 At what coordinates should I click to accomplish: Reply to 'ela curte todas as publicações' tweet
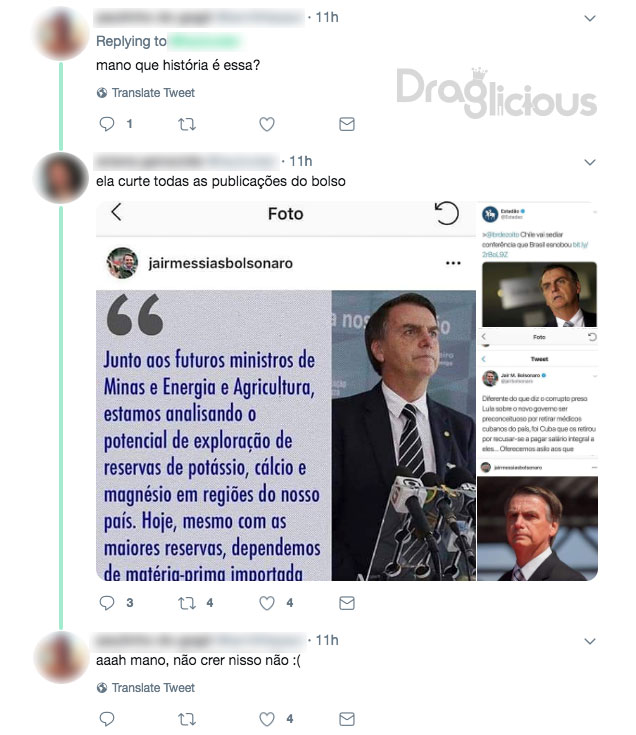pyautogui.click(x=107, y=603)
